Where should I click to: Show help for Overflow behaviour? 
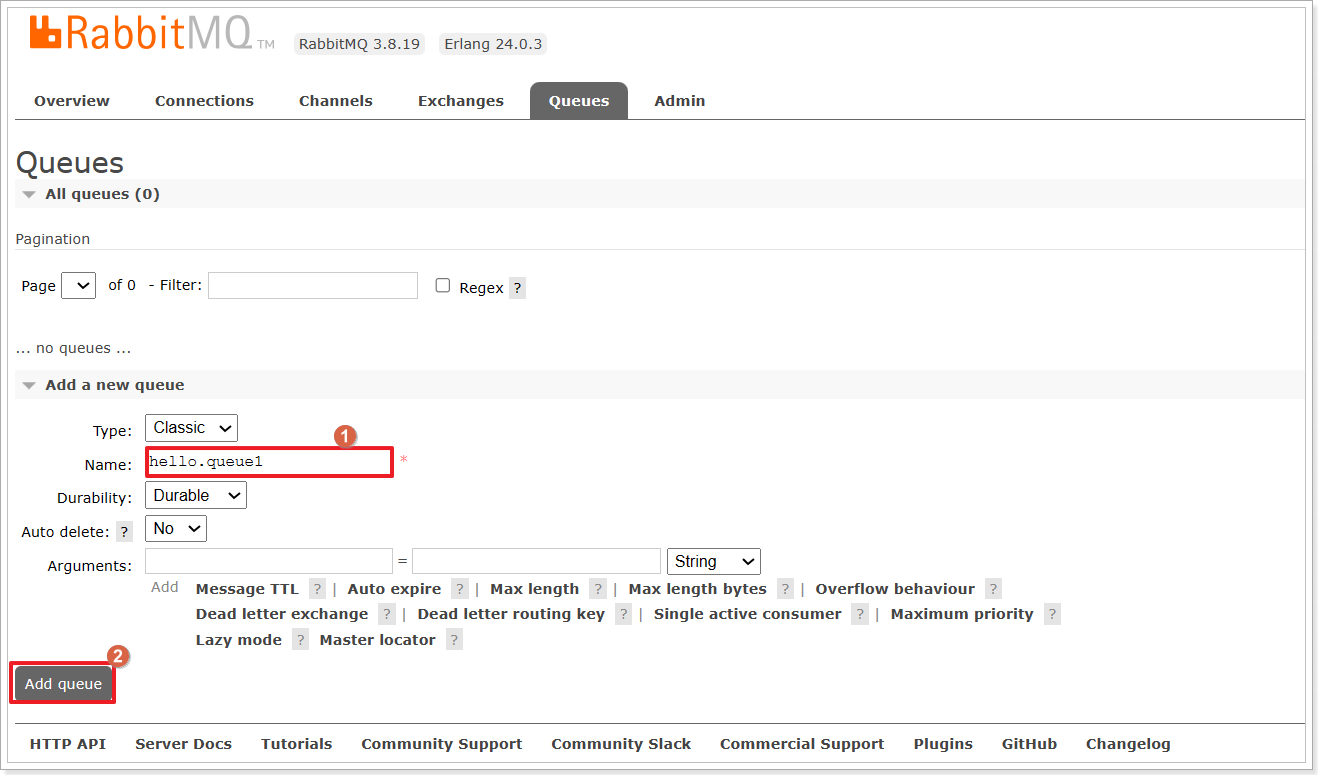[993, 589]
